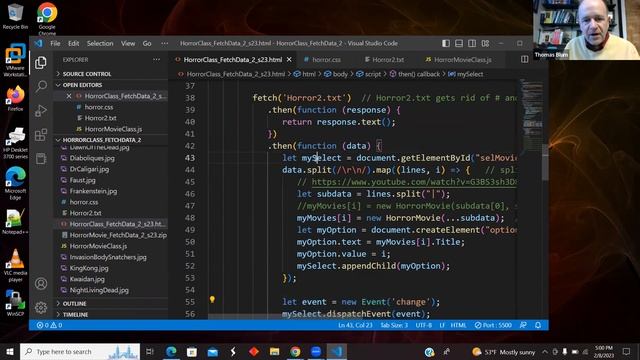Open Frankenstein.jpg in the file tree

(x=93, y=191)
